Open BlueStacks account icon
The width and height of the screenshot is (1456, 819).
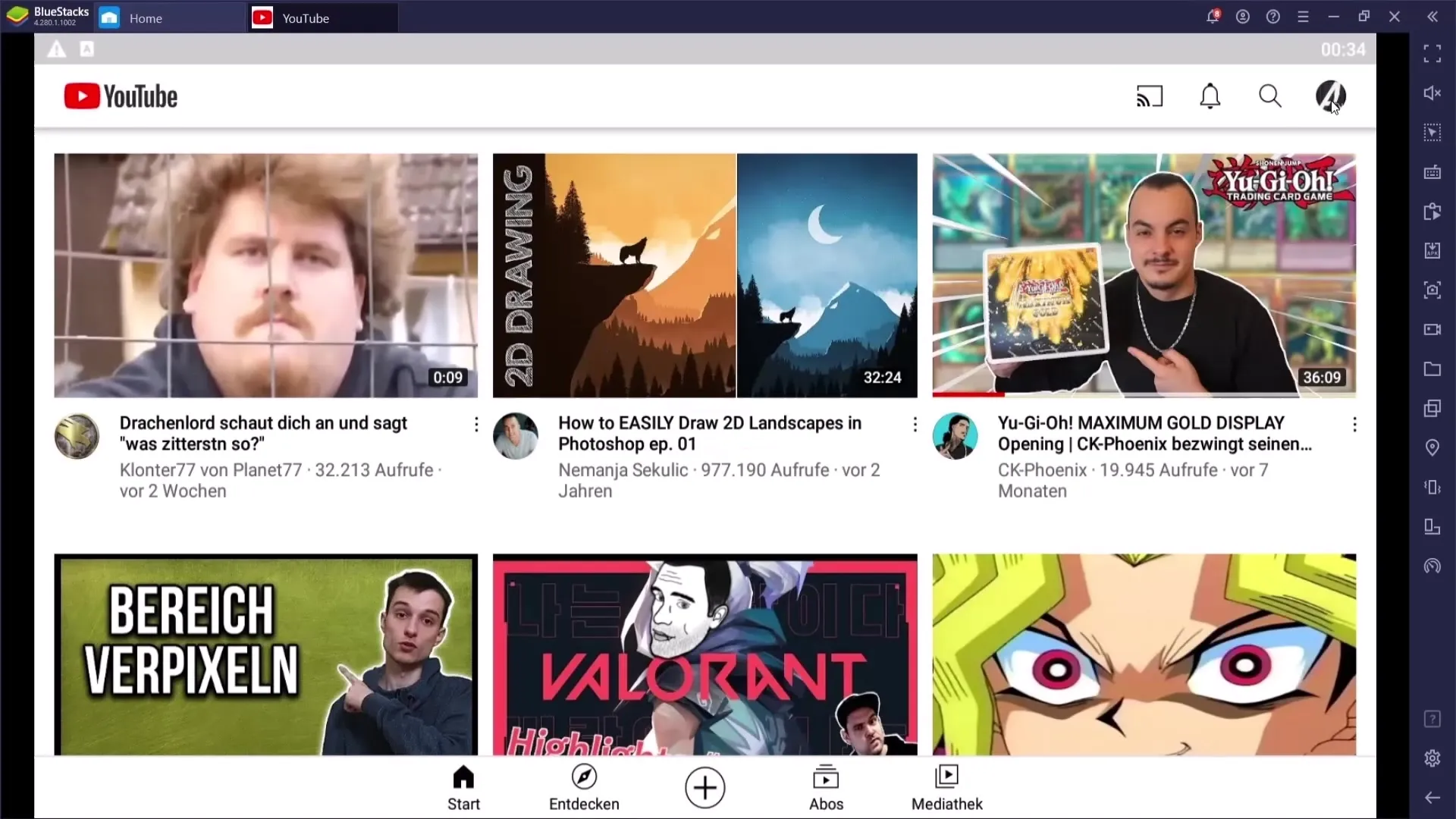pyautogui.click(x=1243, y=16)
